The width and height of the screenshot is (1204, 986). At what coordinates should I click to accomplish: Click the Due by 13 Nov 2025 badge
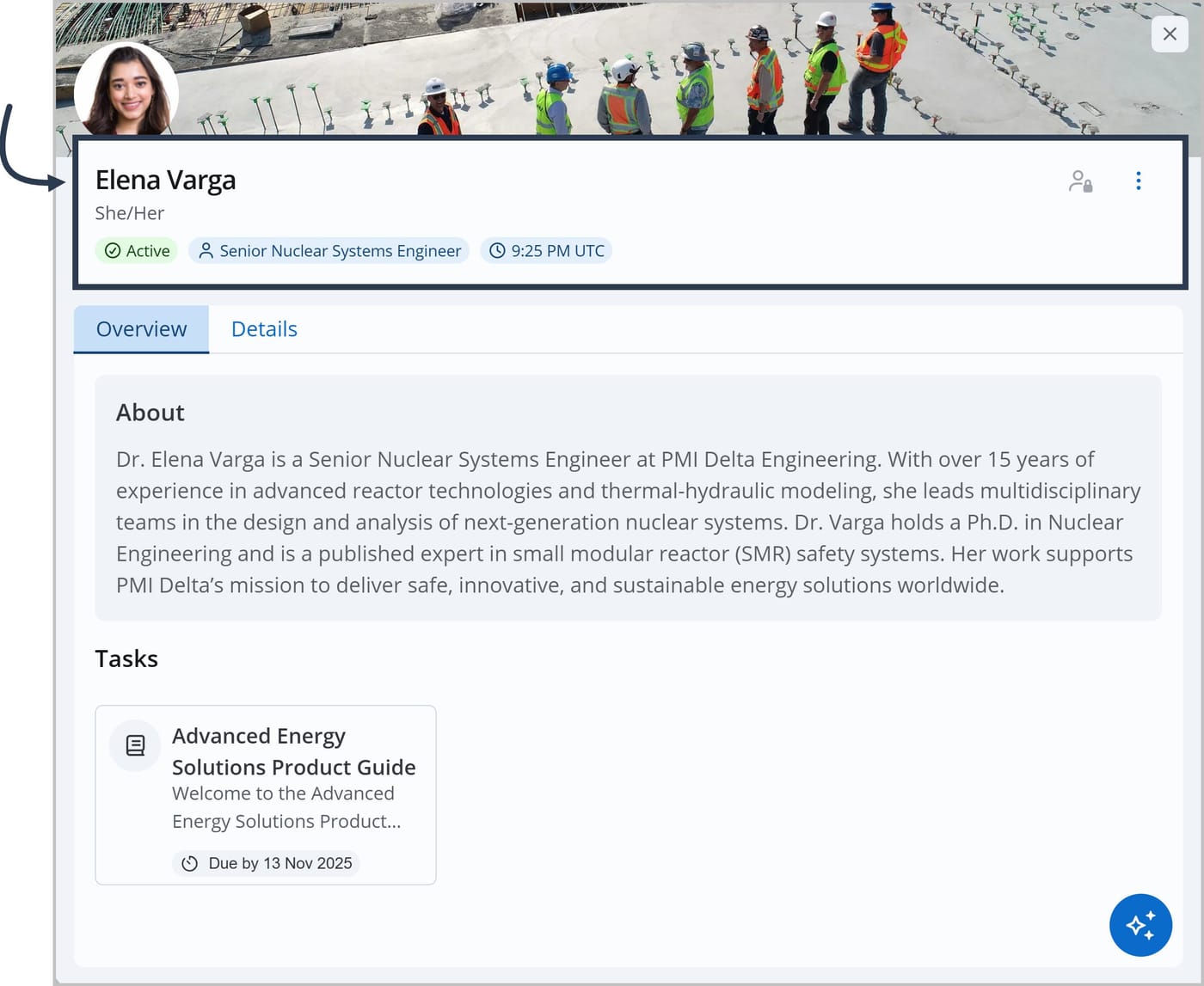point(266,863)
